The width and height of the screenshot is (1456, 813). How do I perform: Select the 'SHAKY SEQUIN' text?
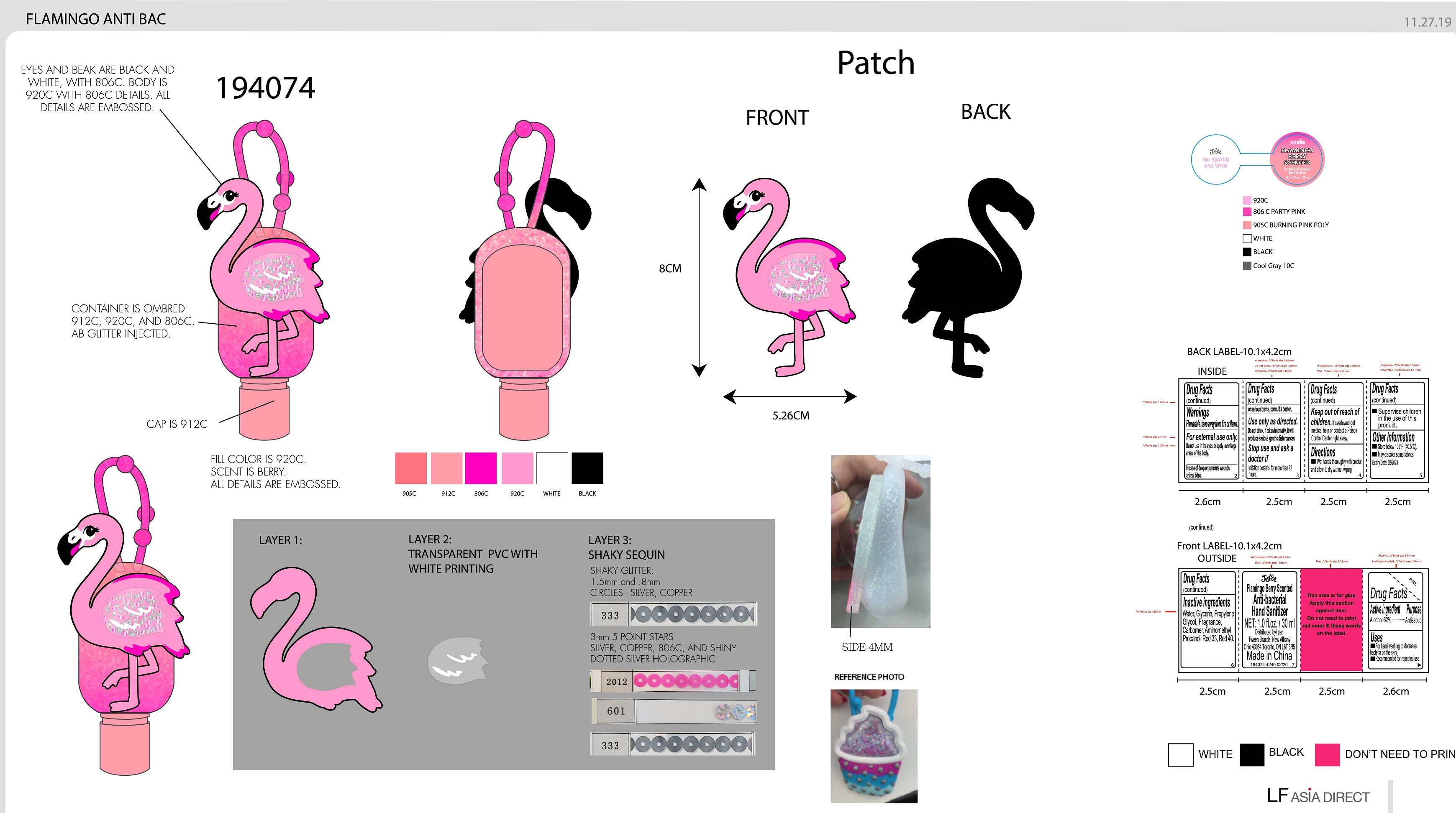pos(626,555)
